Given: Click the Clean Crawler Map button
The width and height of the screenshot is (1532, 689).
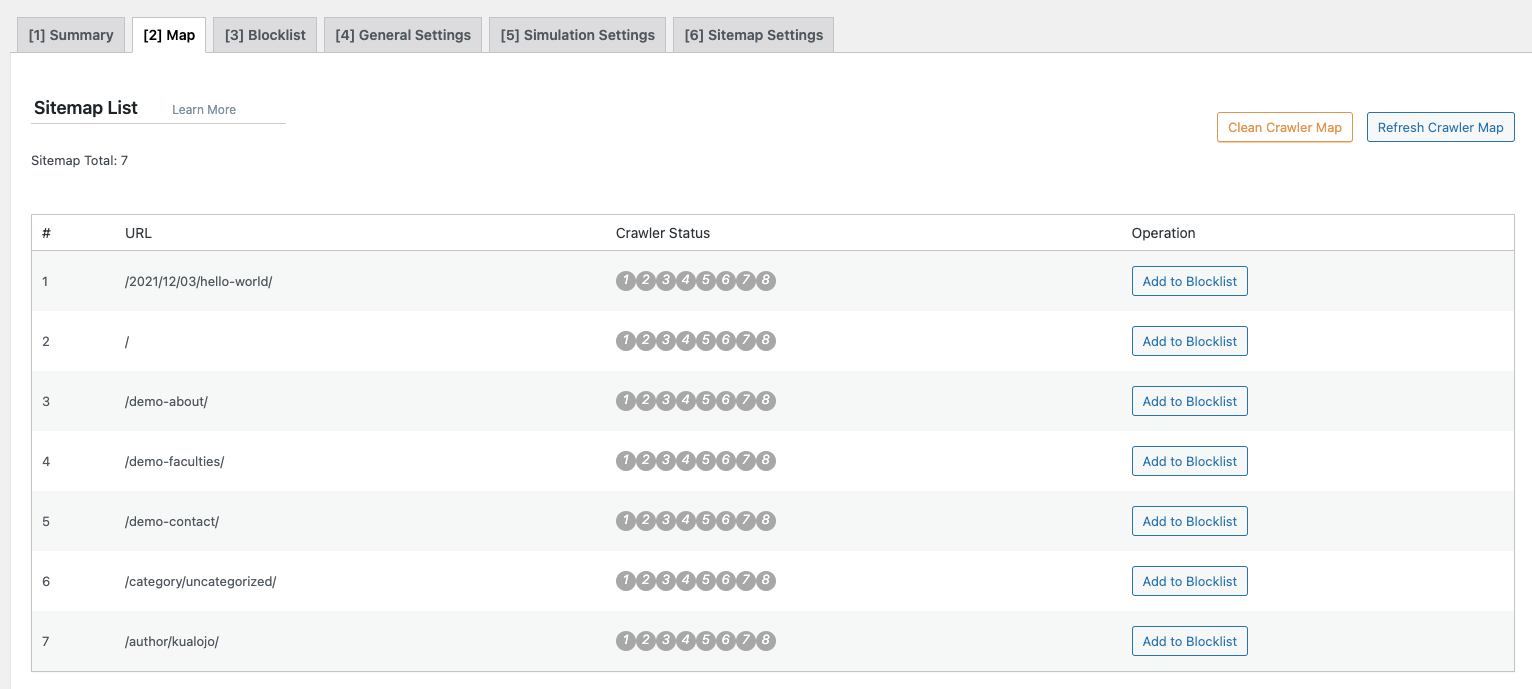Looking at the screenshot, I should pyautogui.click(x=1285, y=127).
